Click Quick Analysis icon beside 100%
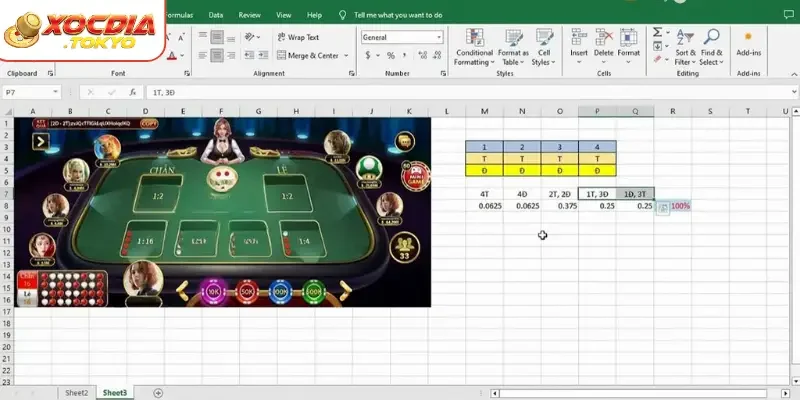Viewport: 800px width, 400px height. pos(663,207)
